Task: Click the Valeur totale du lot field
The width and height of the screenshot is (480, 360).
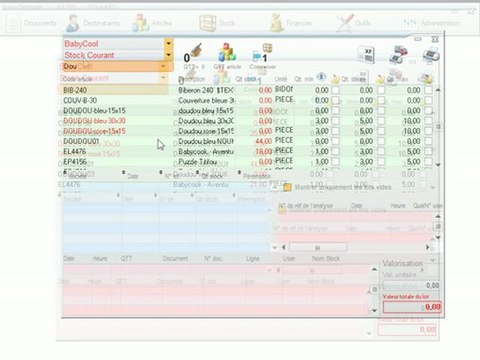Action: click(x=412, y=307)
